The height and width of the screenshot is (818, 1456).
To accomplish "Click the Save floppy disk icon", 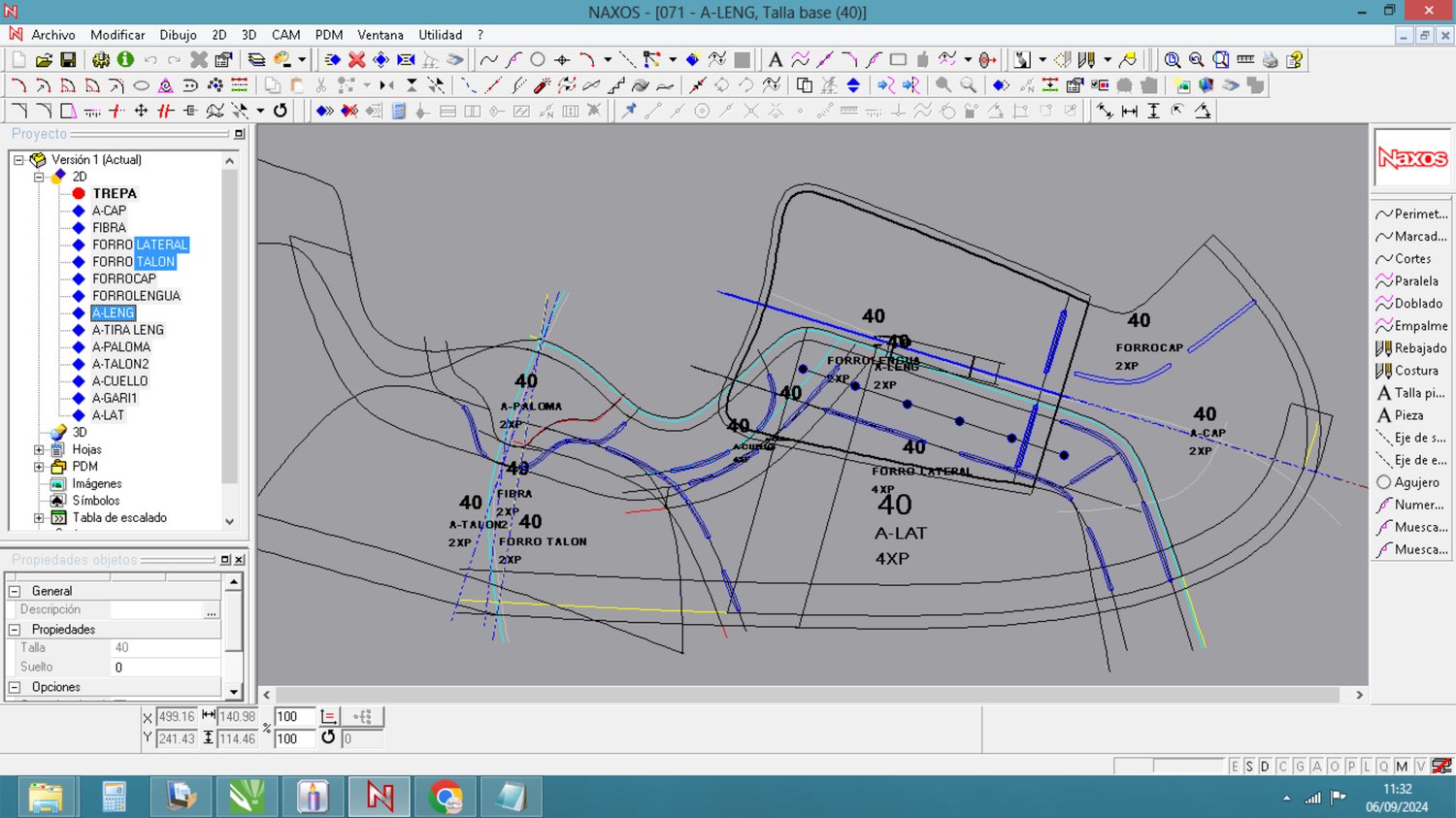I will point(68,60).
